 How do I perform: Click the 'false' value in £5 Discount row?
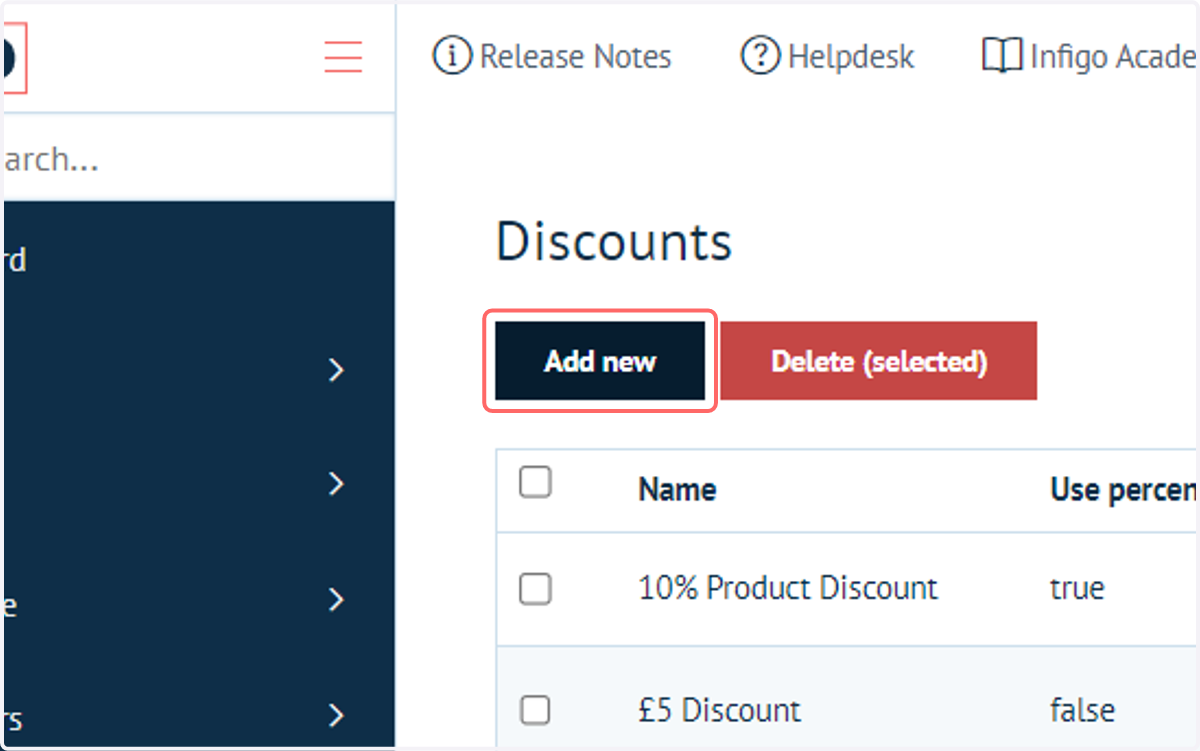pyautogui.click(x=1082, y=711)
